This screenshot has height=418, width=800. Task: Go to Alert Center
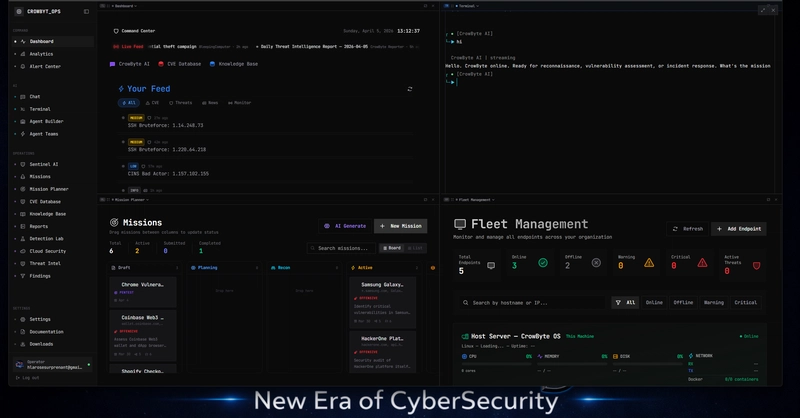(x=53, y=66)
